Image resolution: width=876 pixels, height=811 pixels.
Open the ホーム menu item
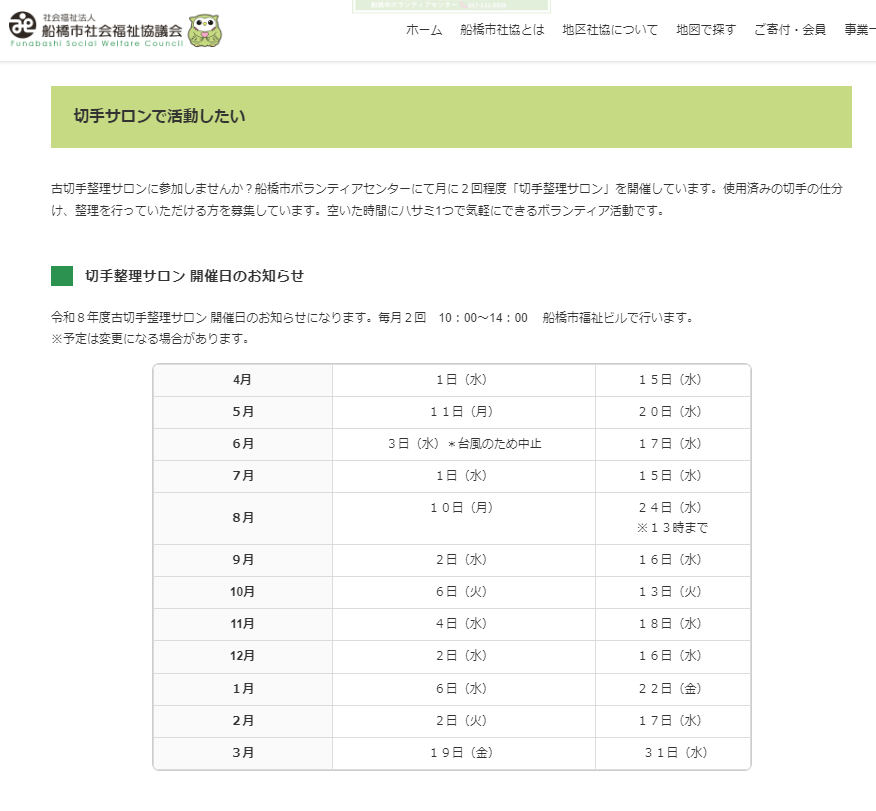click(424, 30)
